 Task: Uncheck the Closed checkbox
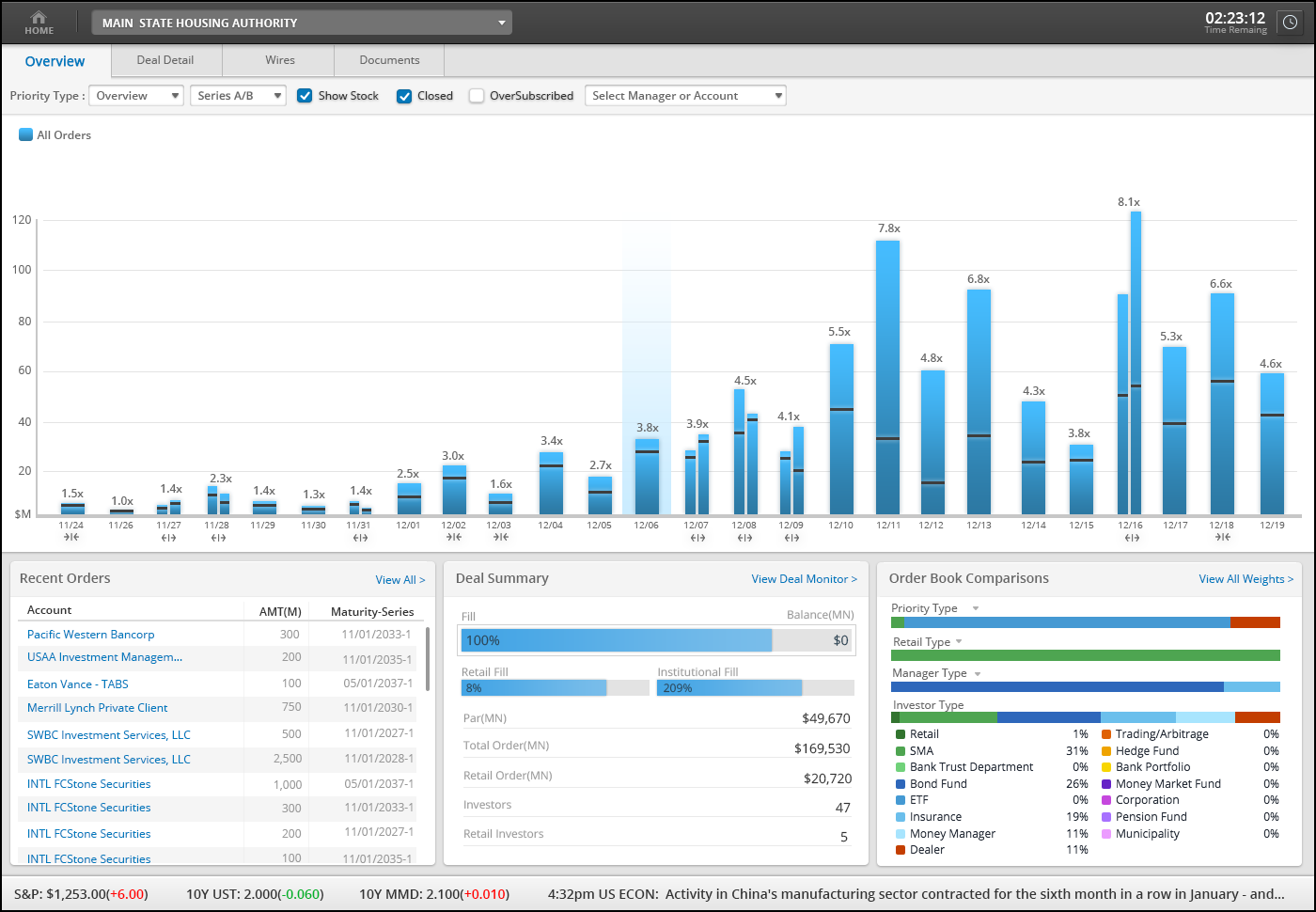tap(404, 96)
